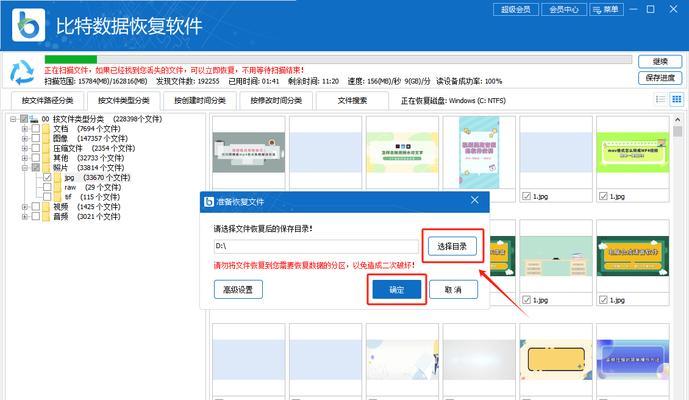Click the recycle-arrows scan icon
Image resolution: width=689 pixels, height=400 pixels.
(22, 73)
